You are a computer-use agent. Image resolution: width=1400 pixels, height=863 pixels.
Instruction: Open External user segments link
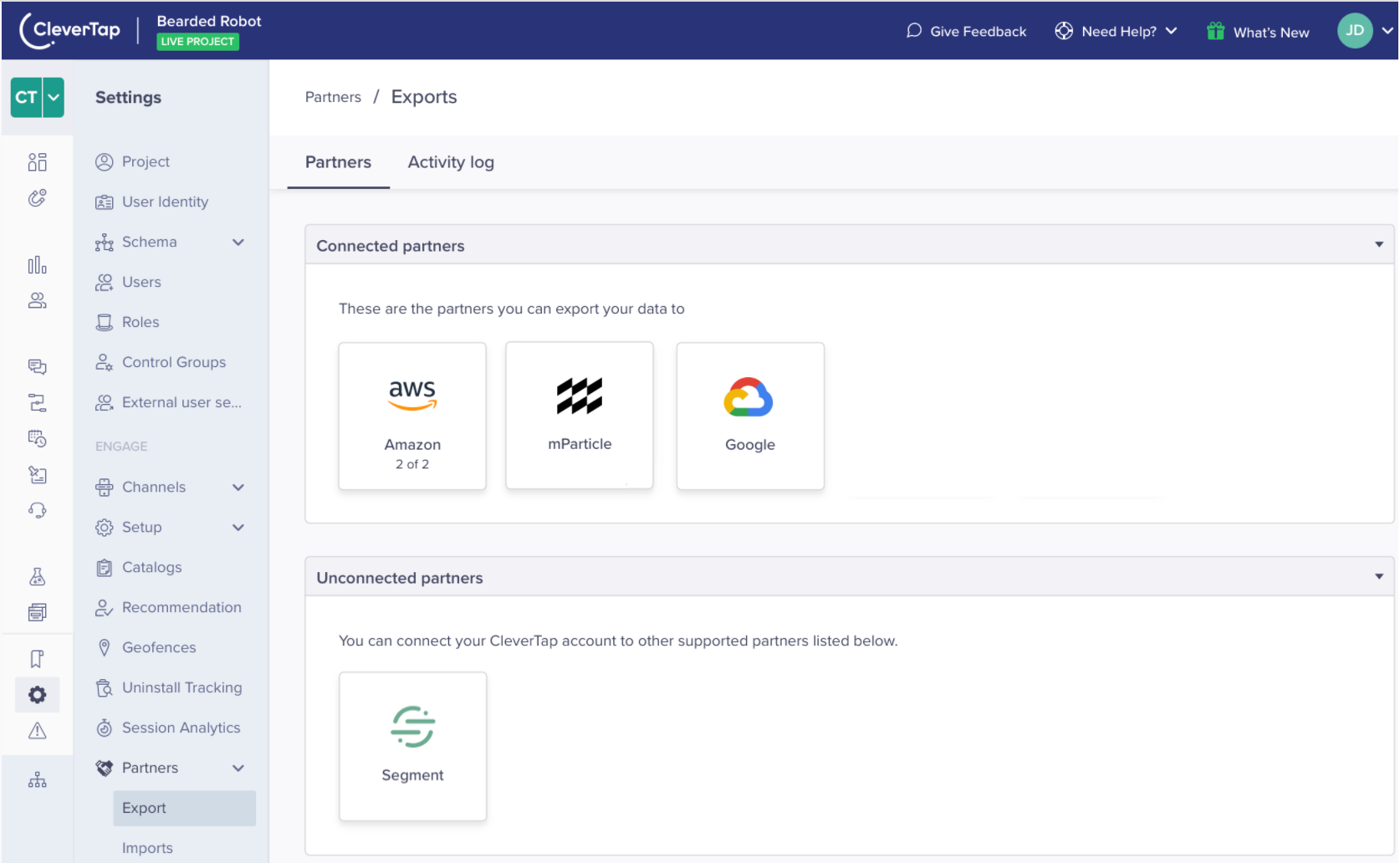pos(181,403)
